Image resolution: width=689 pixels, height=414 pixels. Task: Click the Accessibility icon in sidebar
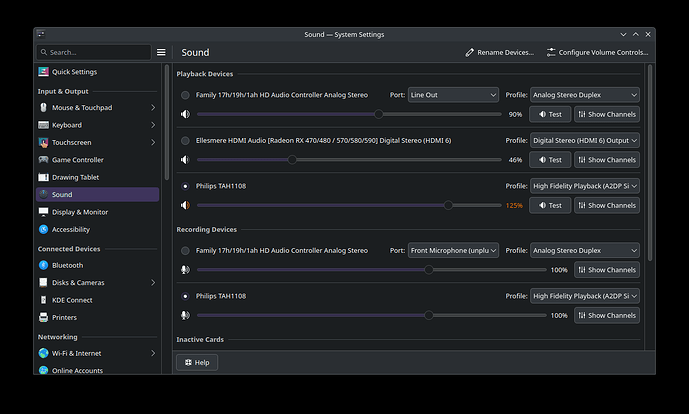[x=44, y=229]
